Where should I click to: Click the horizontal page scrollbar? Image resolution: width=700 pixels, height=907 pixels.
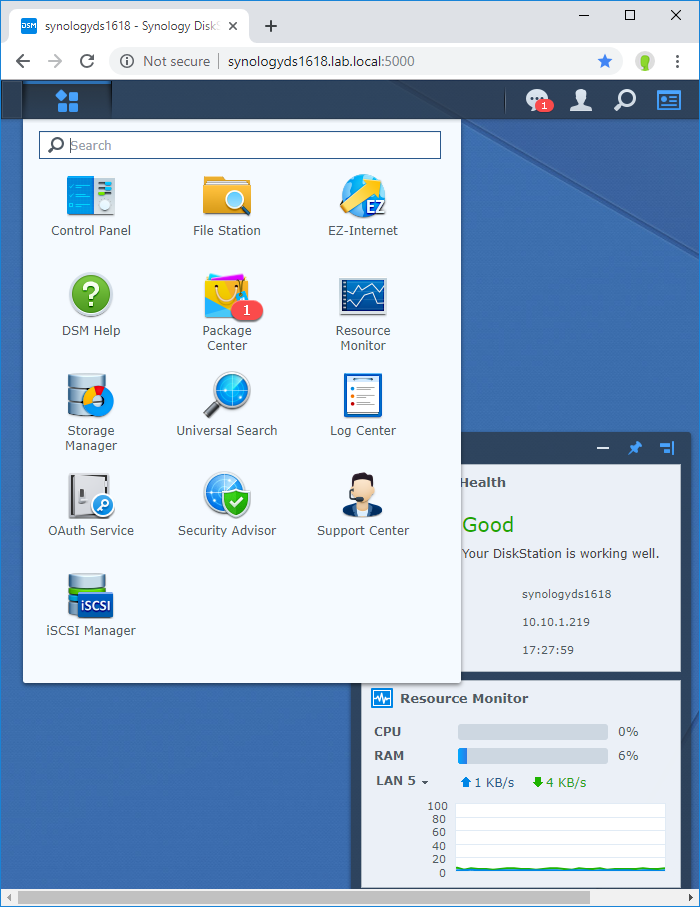[304, 897]
